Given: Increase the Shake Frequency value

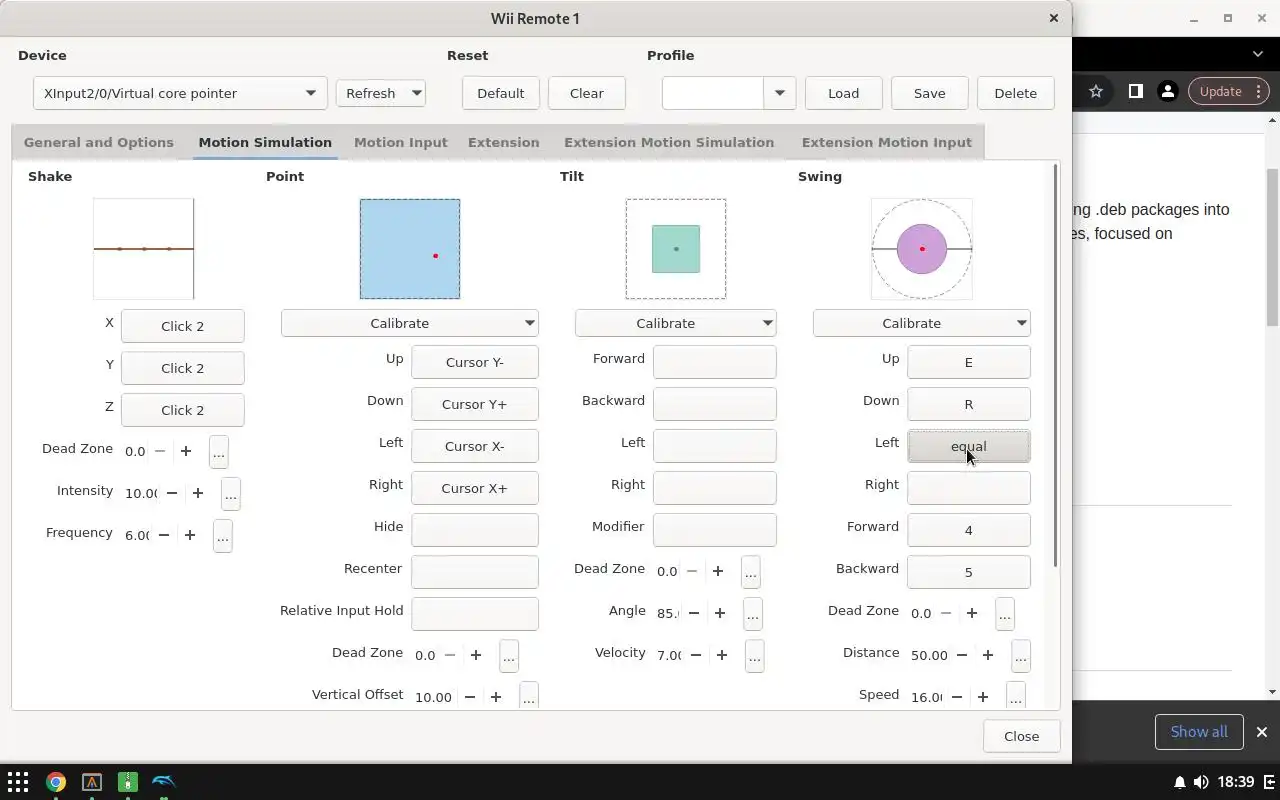Looking at the screenshot, I should click(x=190, y=535).
